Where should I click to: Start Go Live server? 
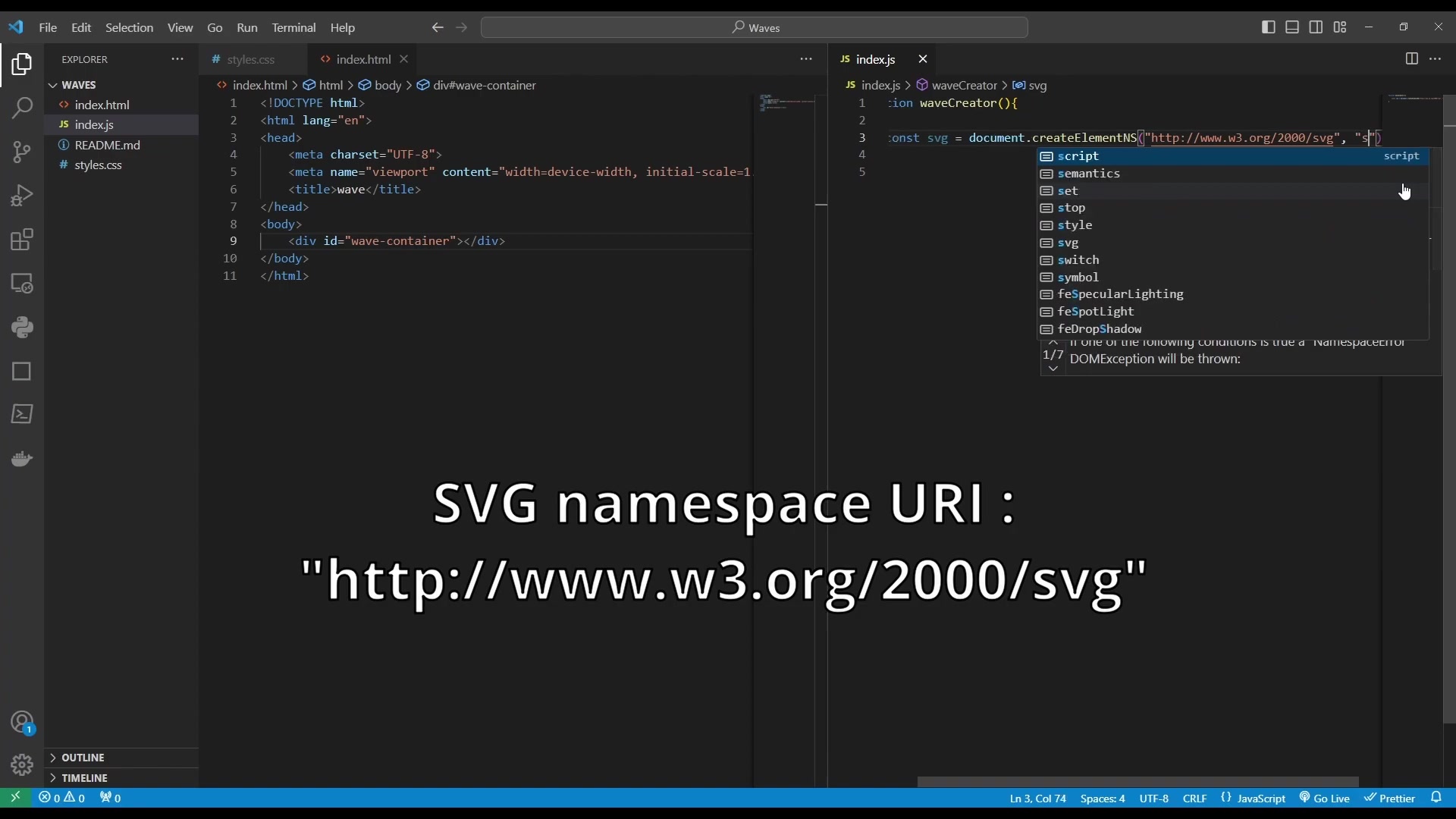point(1325,798)
